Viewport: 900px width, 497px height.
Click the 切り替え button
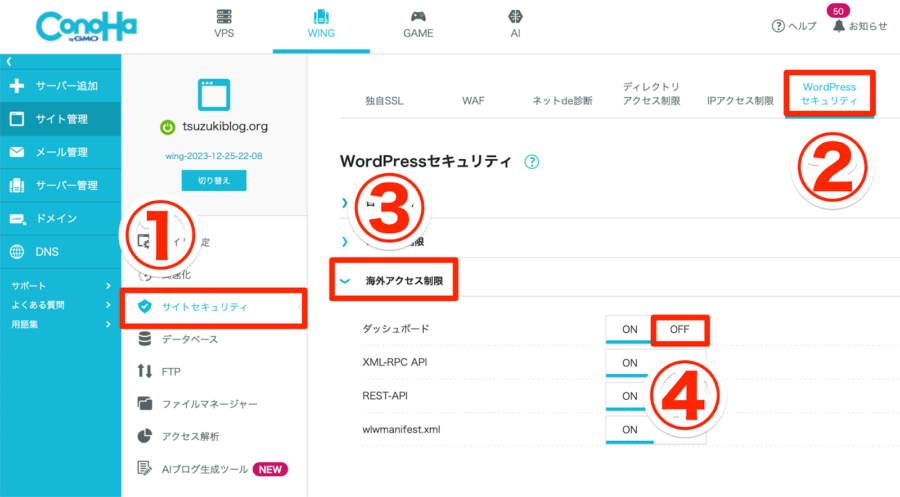(x=214, y=180)
